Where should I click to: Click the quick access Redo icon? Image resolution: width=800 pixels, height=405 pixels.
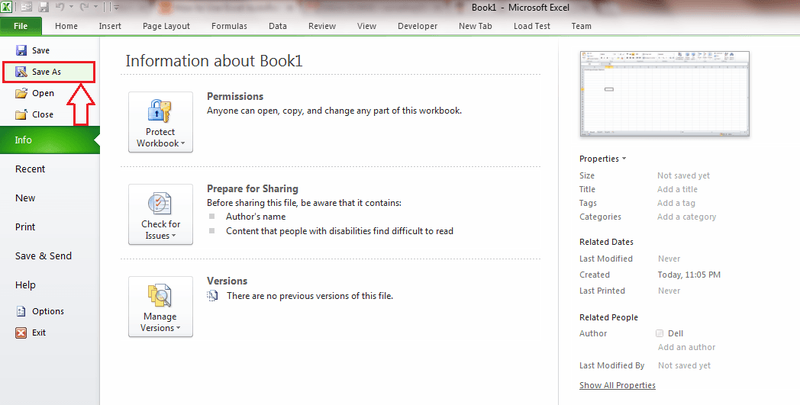[x=85, y=7]
